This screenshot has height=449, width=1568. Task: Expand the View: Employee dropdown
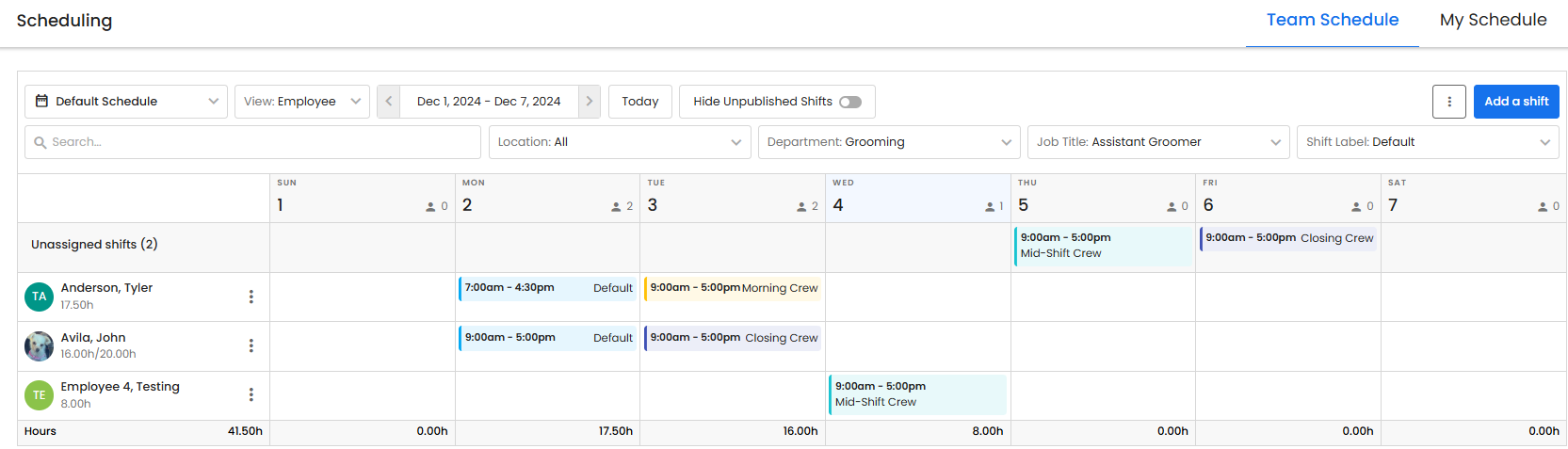[301, 102]
